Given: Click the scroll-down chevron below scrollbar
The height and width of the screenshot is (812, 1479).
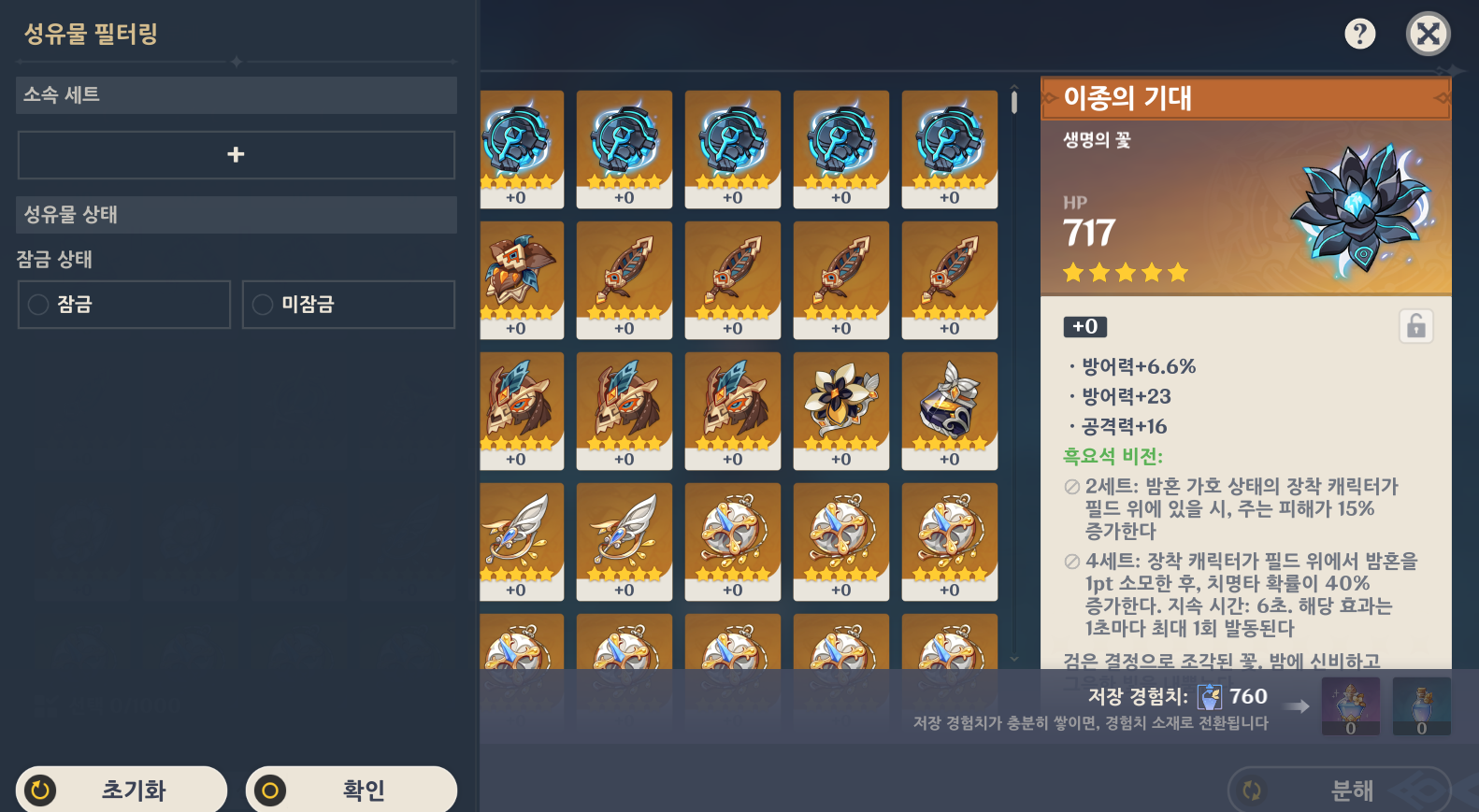Looking at the screenshot, I should click(x=1014, y=659).
